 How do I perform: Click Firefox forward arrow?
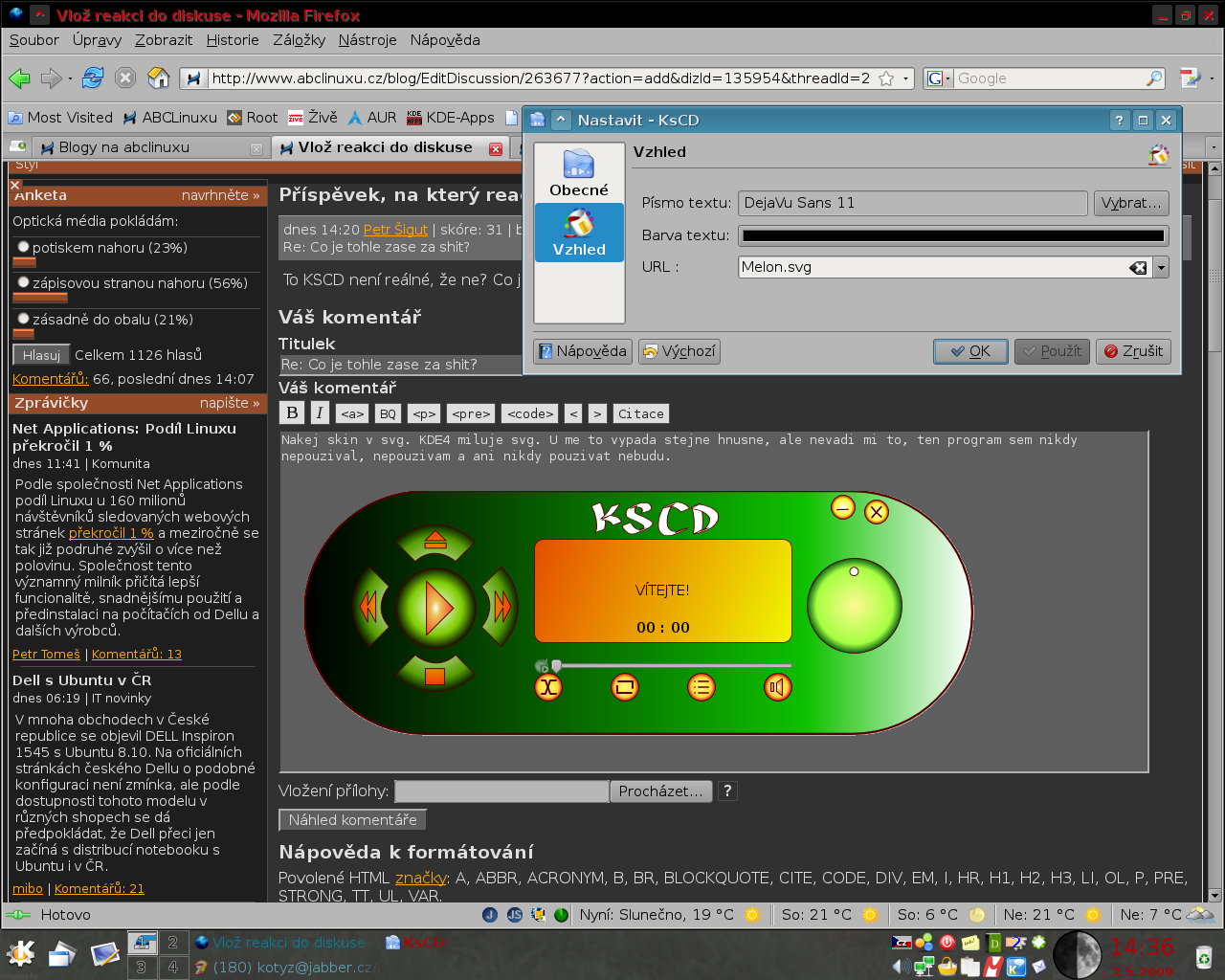tap(51, 78)
